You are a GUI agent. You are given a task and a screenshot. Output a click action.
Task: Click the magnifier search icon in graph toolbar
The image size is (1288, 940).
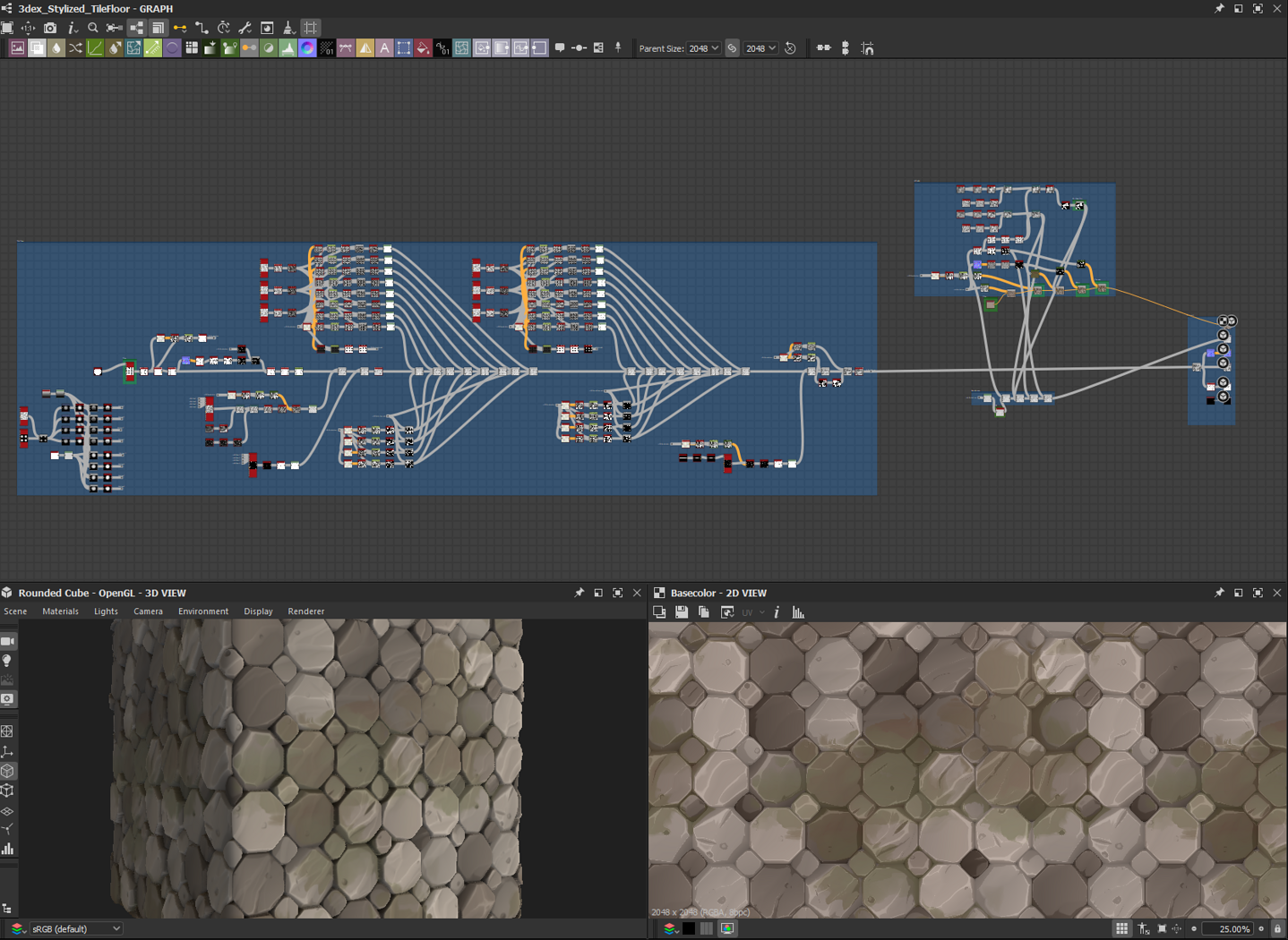93,29
